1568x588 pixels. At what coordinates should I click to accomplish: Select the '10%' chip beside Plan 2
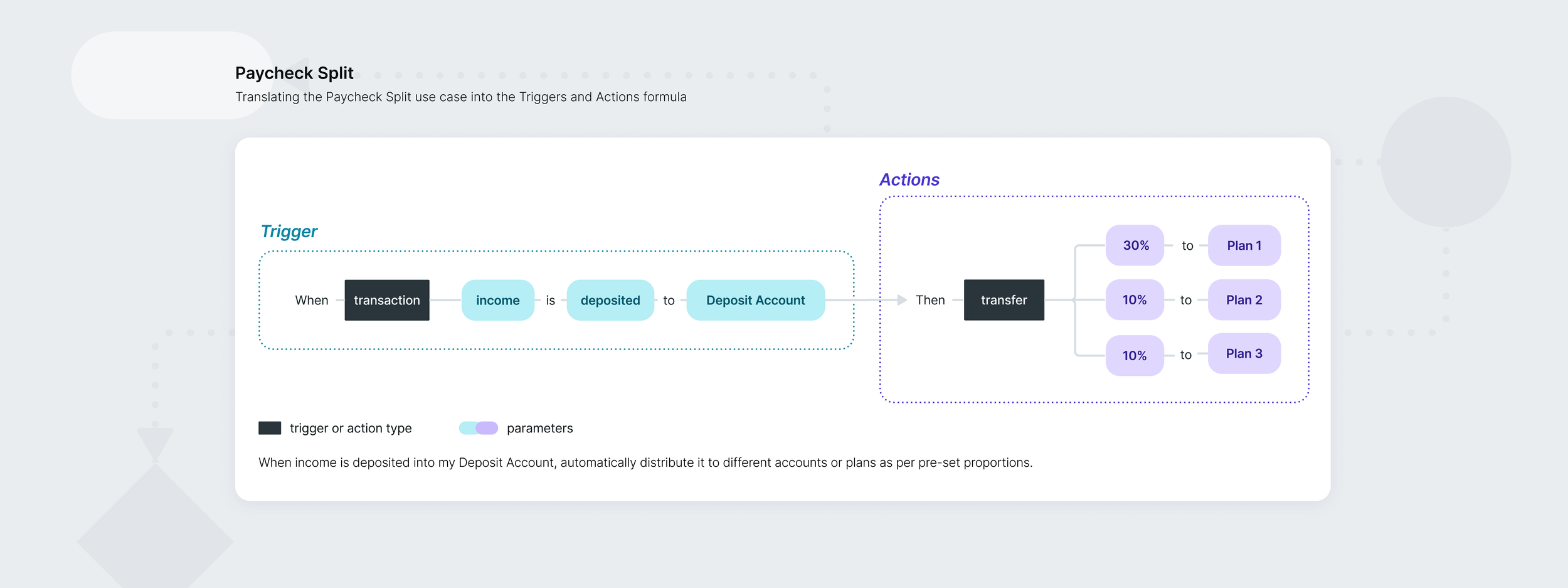point(1135,300)
